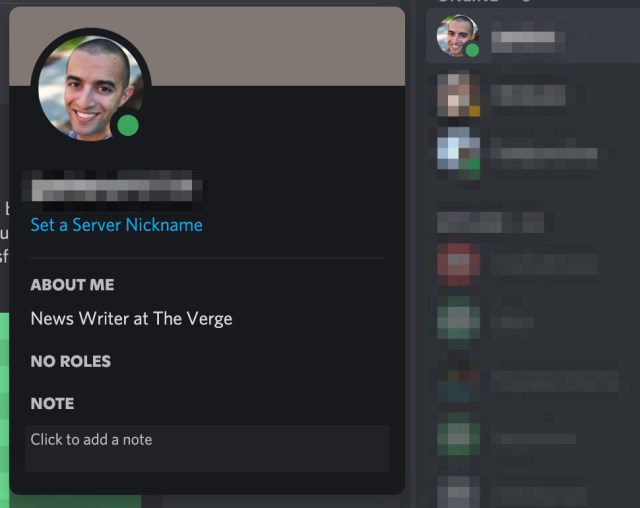Image resolution: width=640 pixels, height=508 pixels.
Task: Collapse blurred member group heading above red avatar
Action: (490, 222)
